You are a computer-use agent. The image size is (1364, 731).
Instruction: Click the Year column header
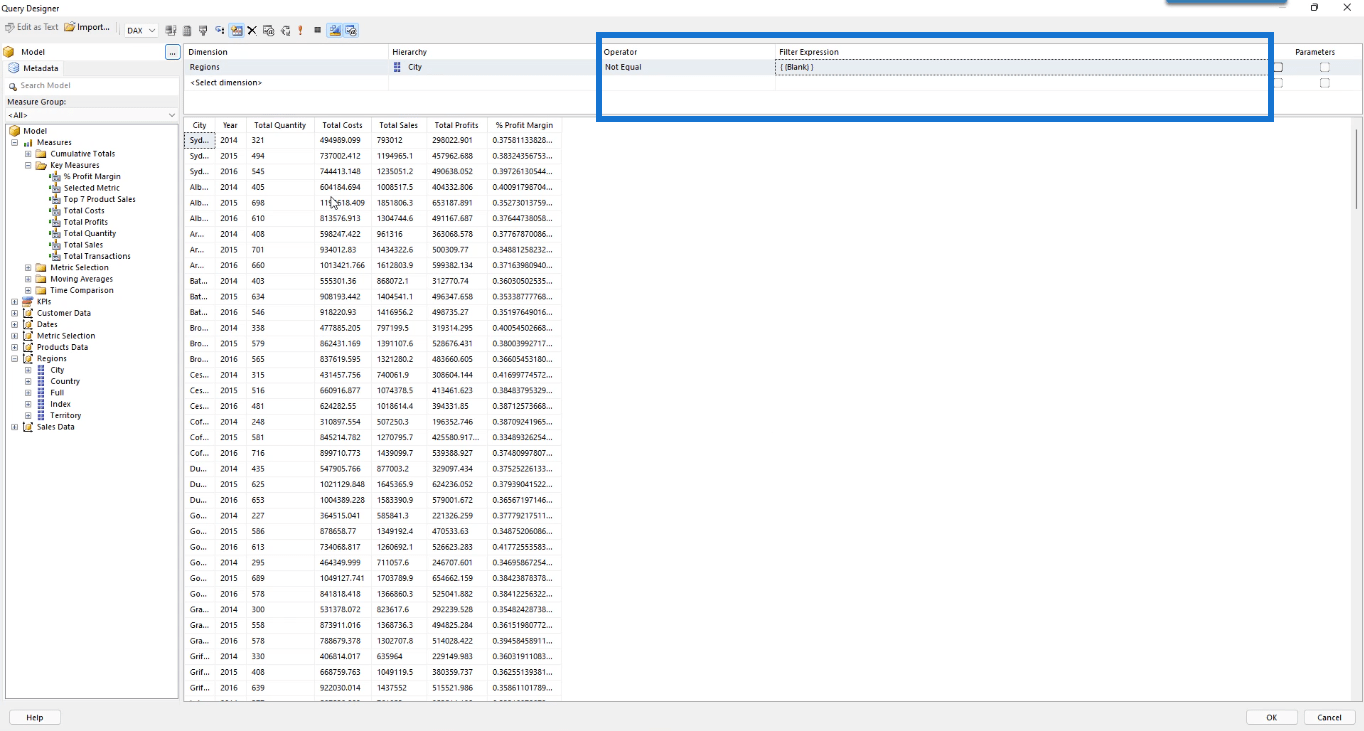click(230, 126)
